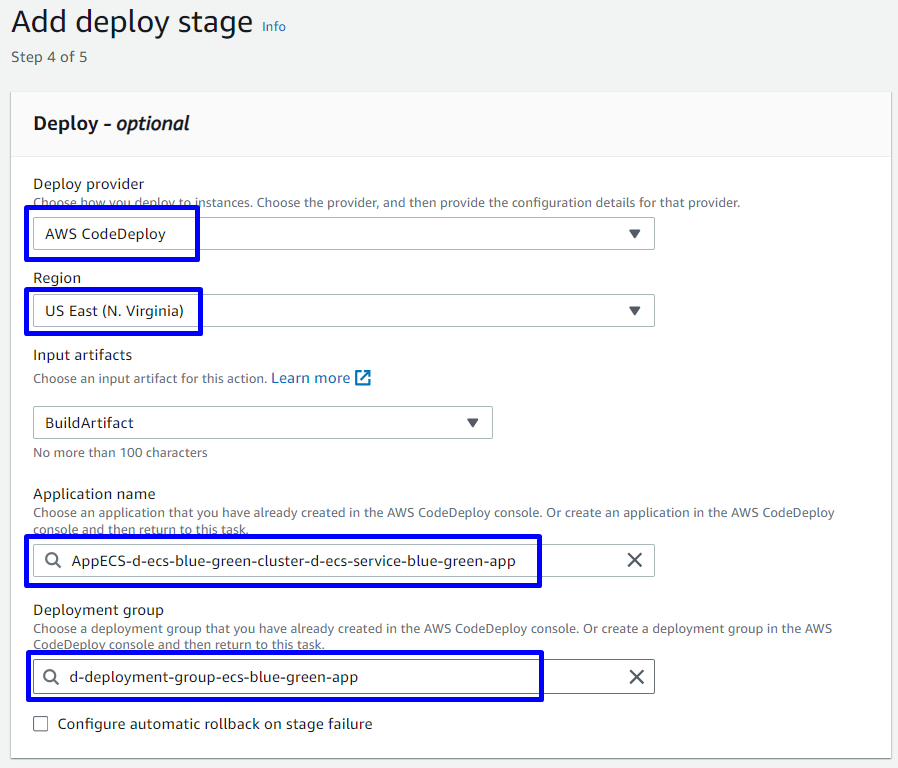Click the arrow icon on the Deploy provider selector
The height and width of the screenshot is (768, 898).
(x=634, y=234)
